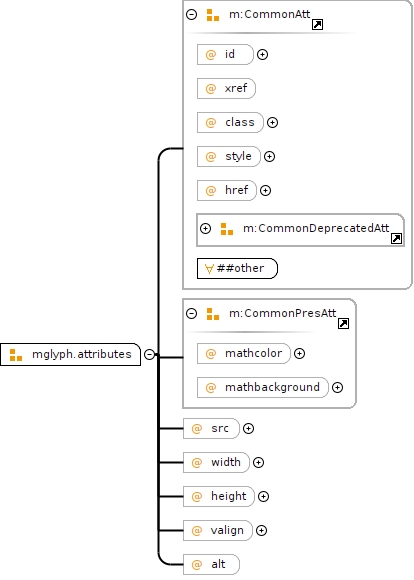Expand the mathbackground attribute details

click(x=337, y=388)
